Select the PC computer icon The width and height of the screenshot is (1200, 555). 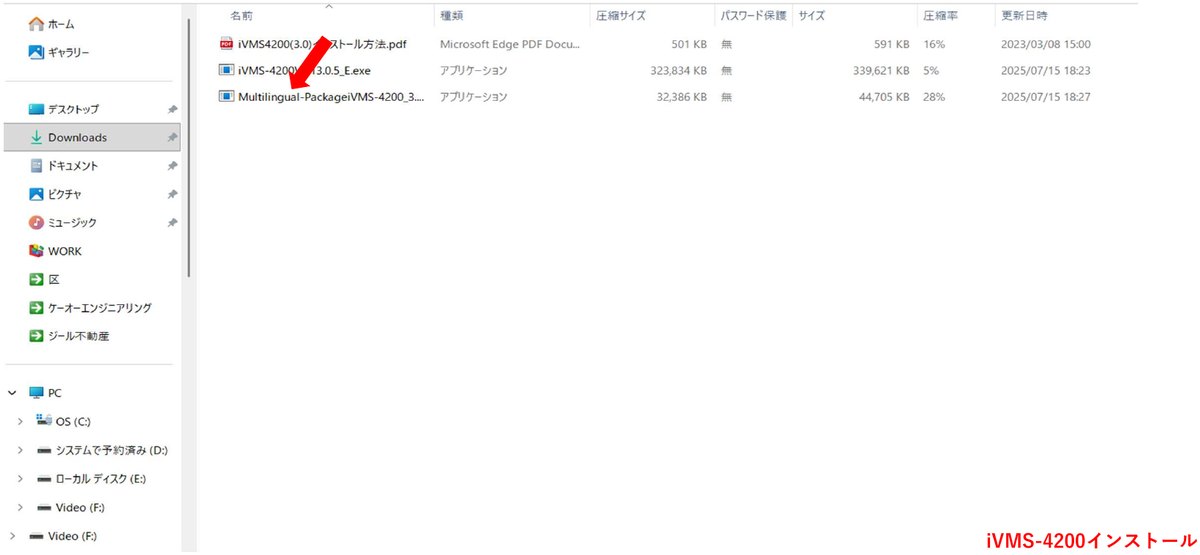coord(36,393)
